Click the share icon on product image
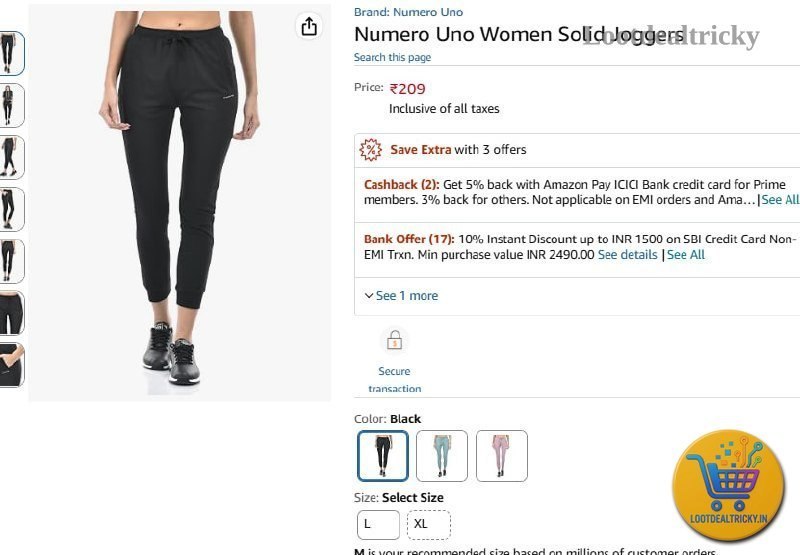 [x=309, y=26]
